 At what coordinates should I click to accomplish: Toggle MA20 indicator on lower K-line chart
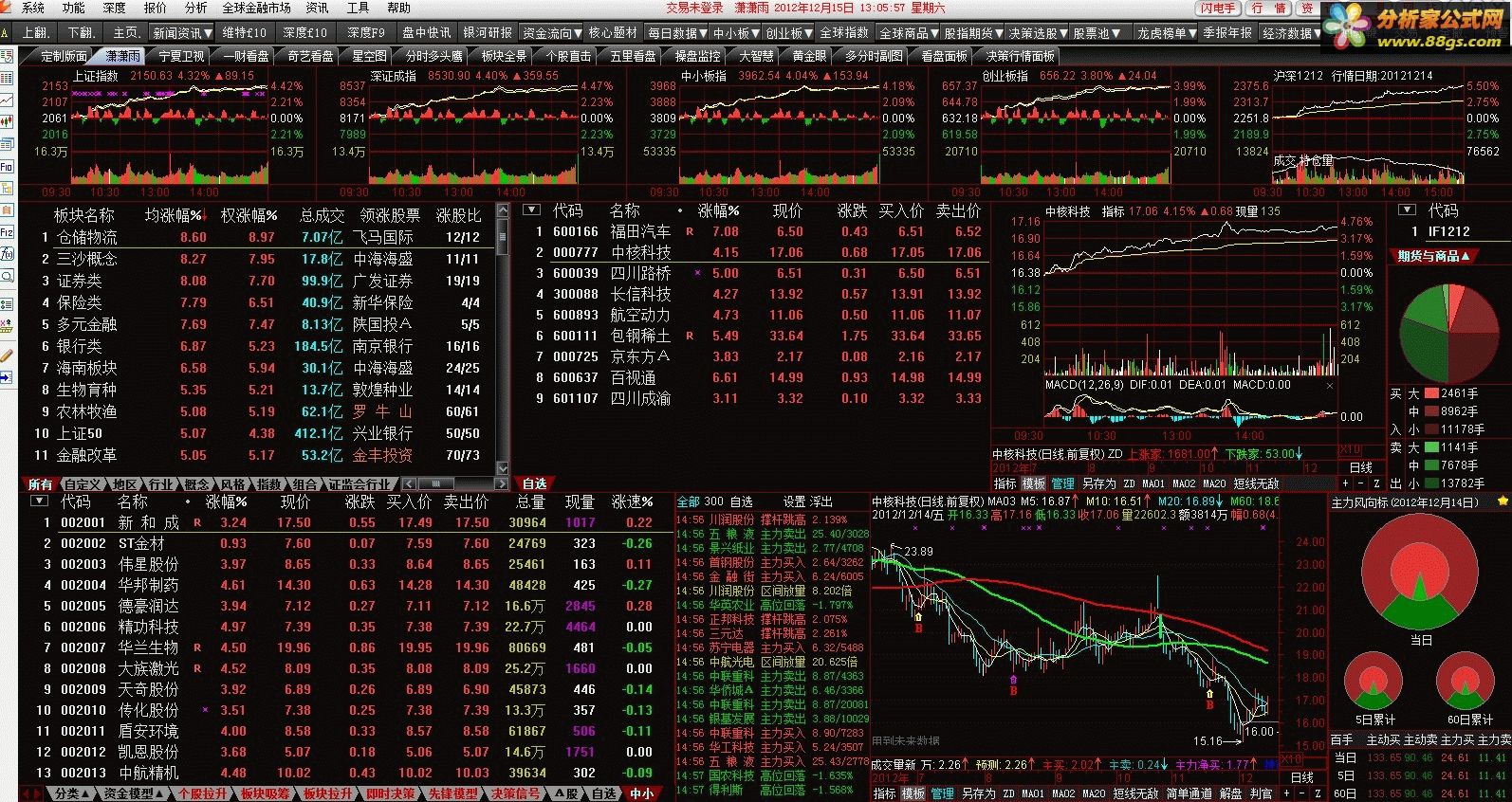[1094, 793]
